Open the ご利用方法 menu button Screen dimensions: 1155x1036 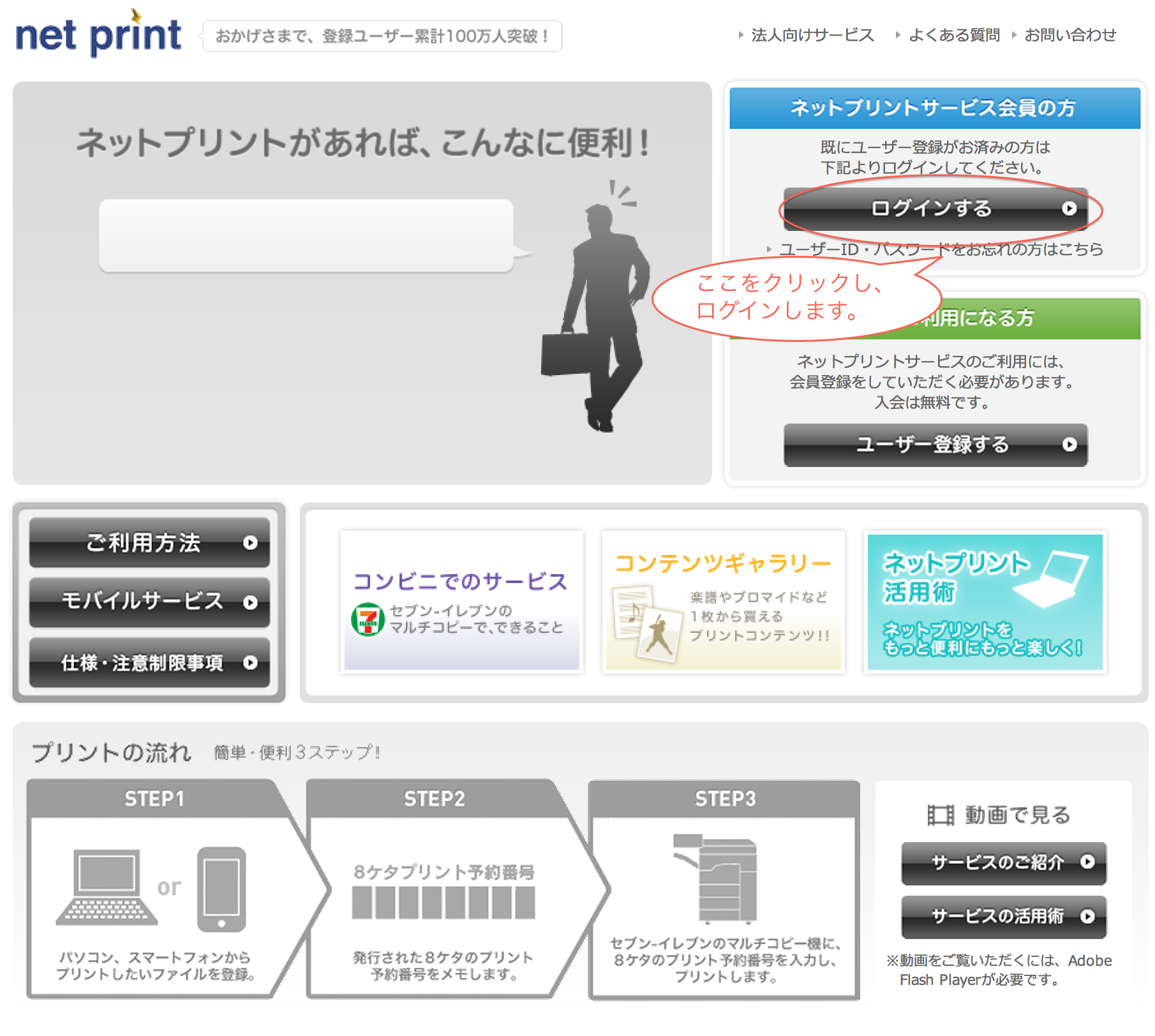pos(150,543)
